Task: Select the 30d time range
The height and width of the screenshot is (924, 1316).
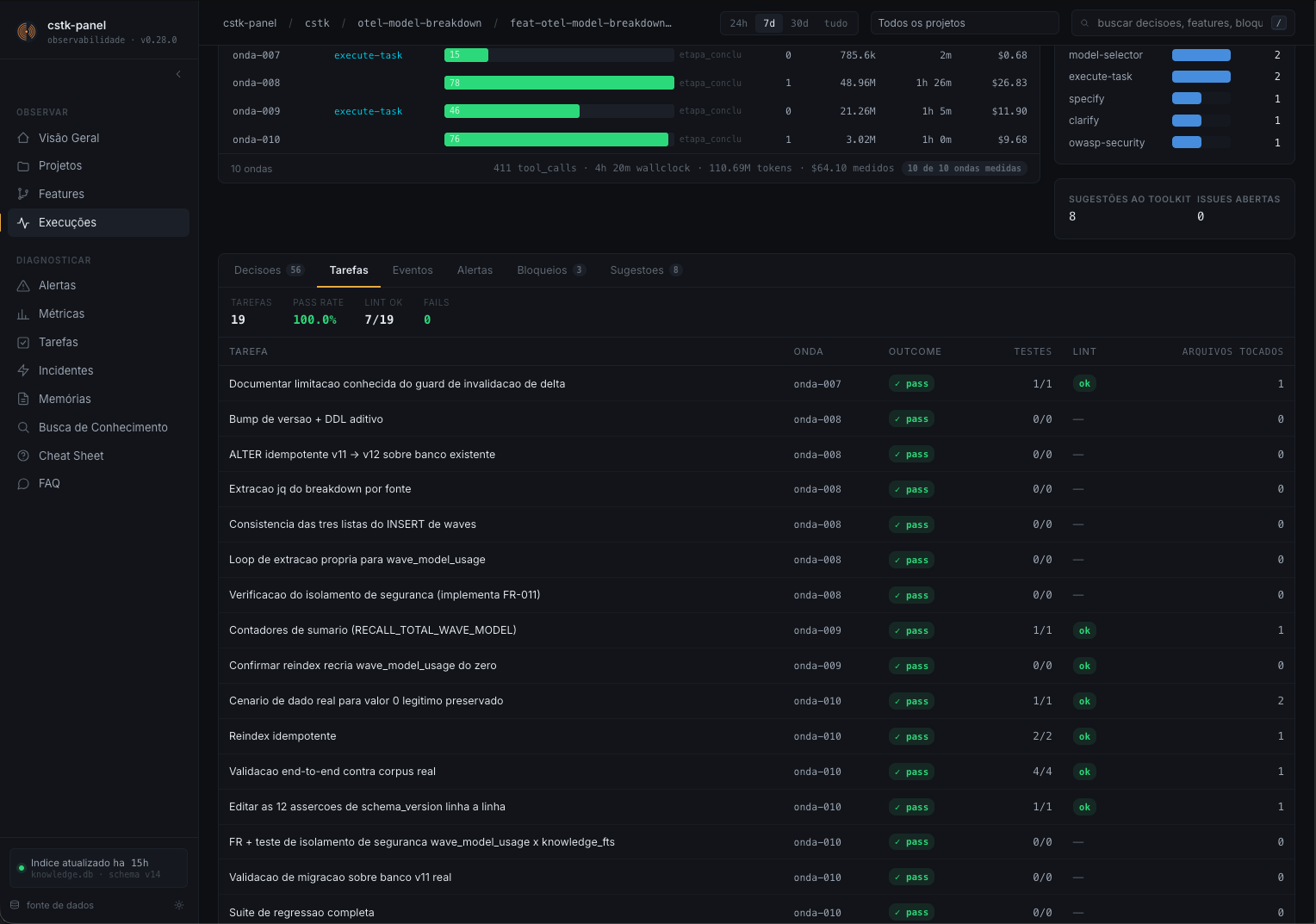Action: [x=799, y=23]
